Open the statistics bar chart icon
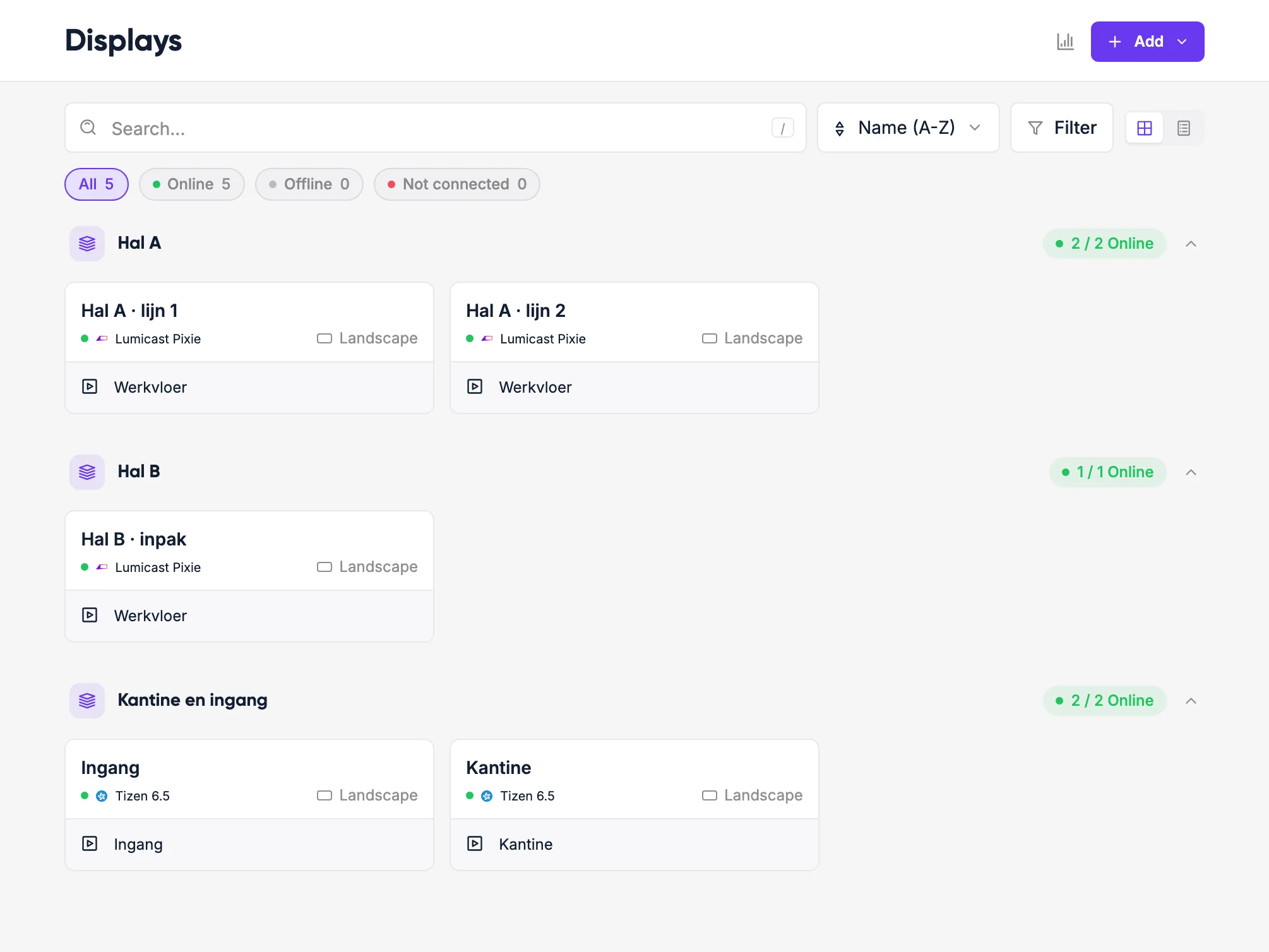Viewport: 1269px width, 952px height. [x=1065, y=42]
